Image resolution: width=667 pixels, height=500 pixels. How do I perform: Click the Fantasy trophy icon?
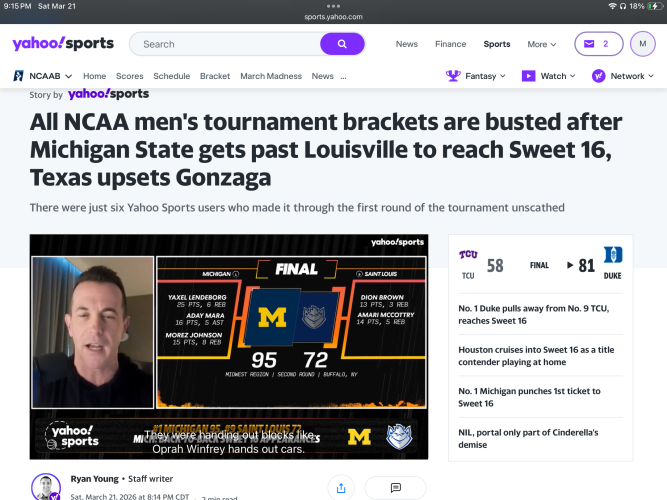pos(453,76)
